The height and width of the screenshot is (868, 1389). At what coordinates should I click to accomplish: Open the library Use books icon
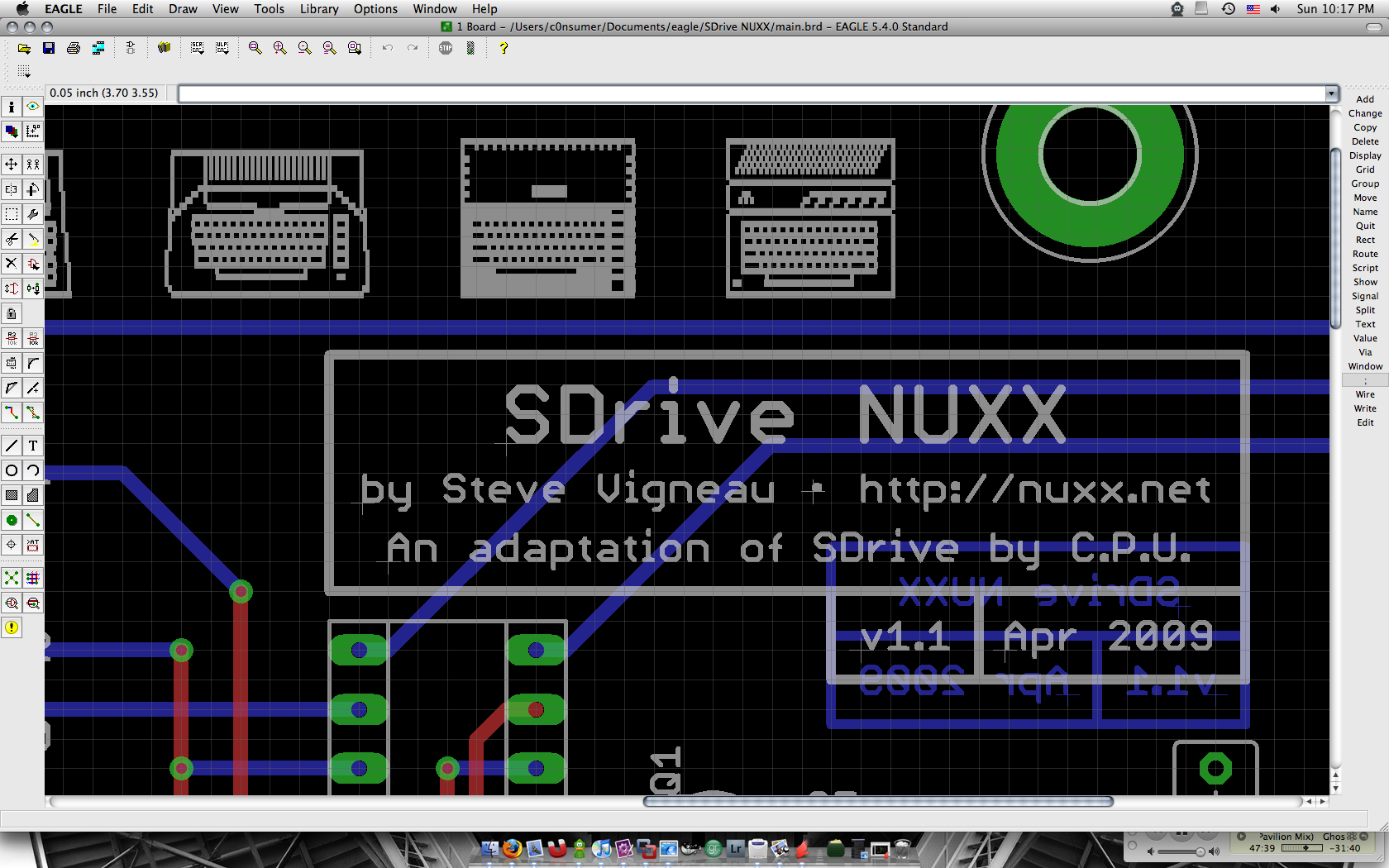click(x=164, y=48)
